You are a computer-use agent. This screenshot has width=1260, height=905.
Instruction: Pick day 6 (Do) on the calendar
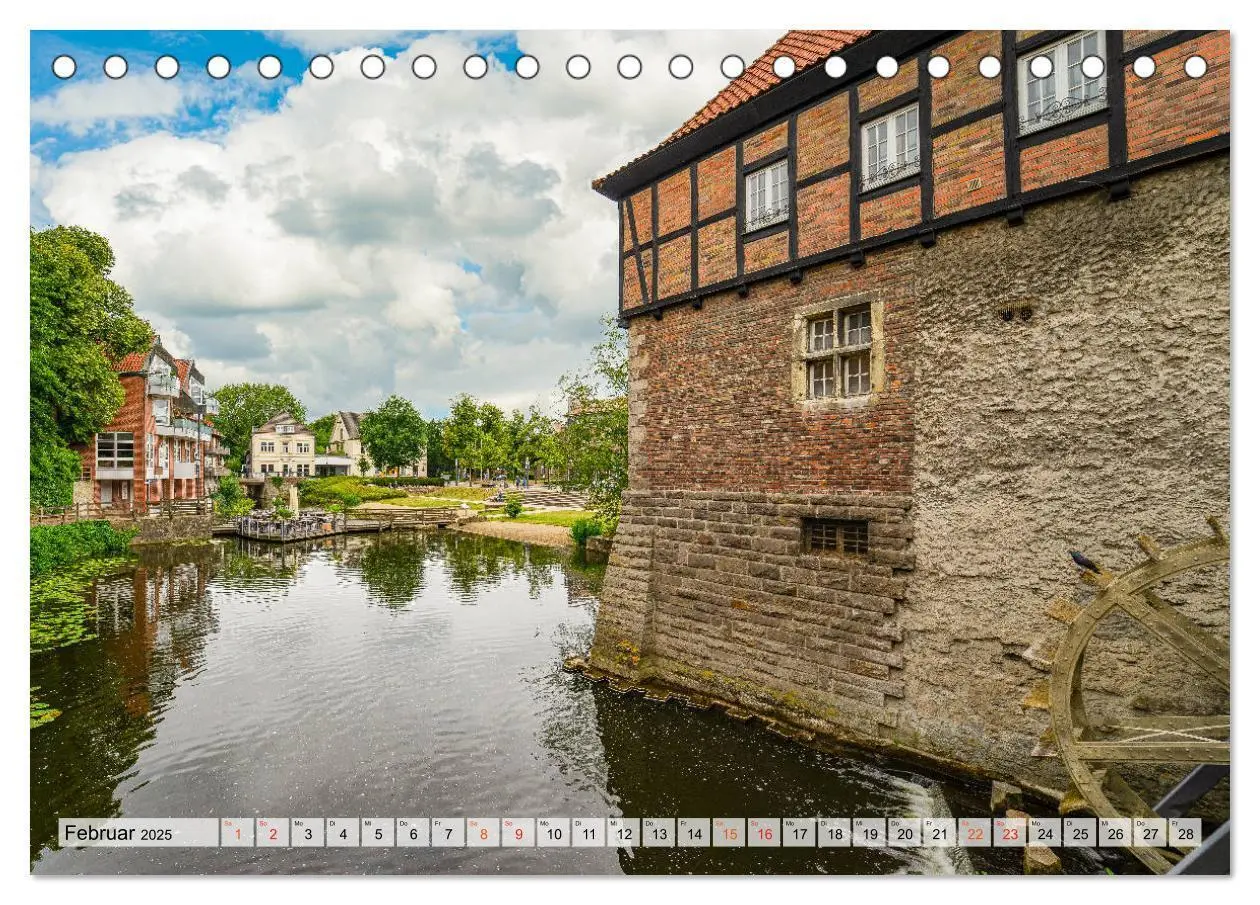[412, 832]
